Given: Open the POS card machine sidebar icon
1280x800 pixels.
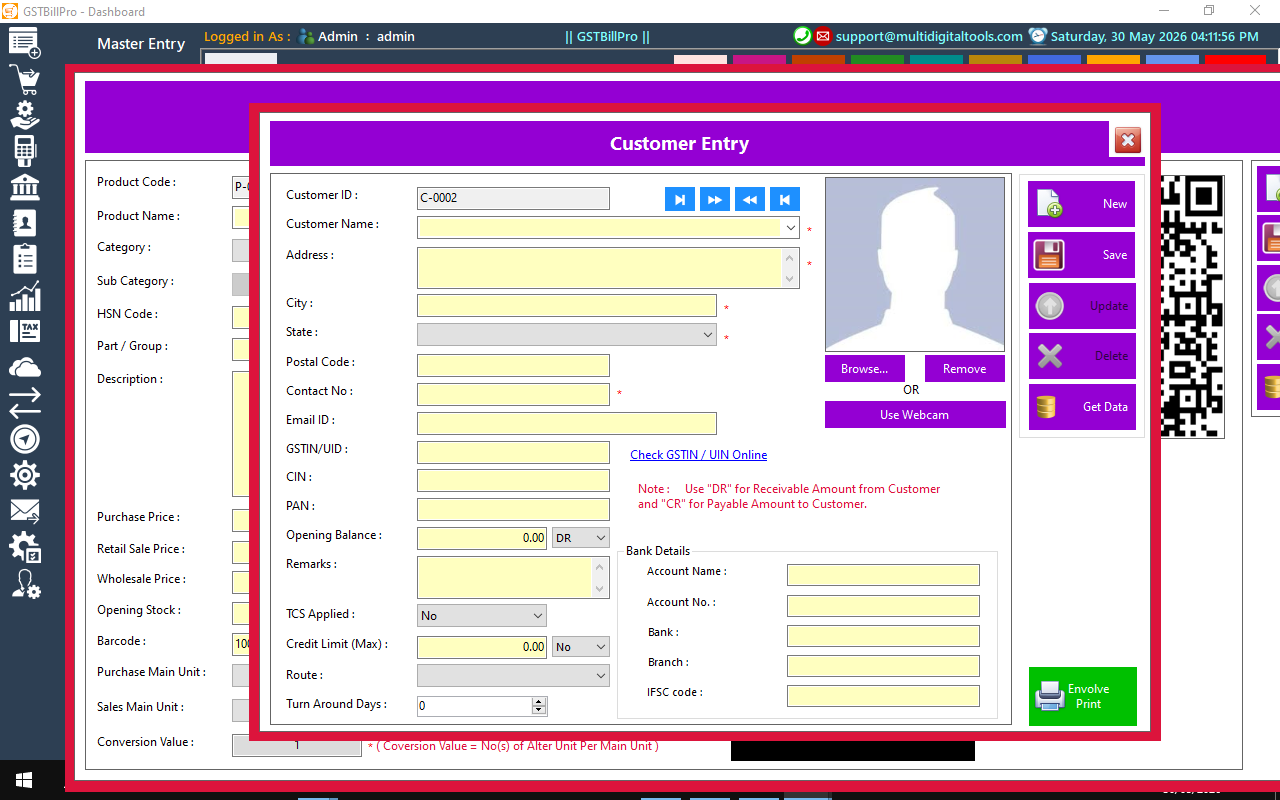Looking at the screenshot, I should (25, 151).
